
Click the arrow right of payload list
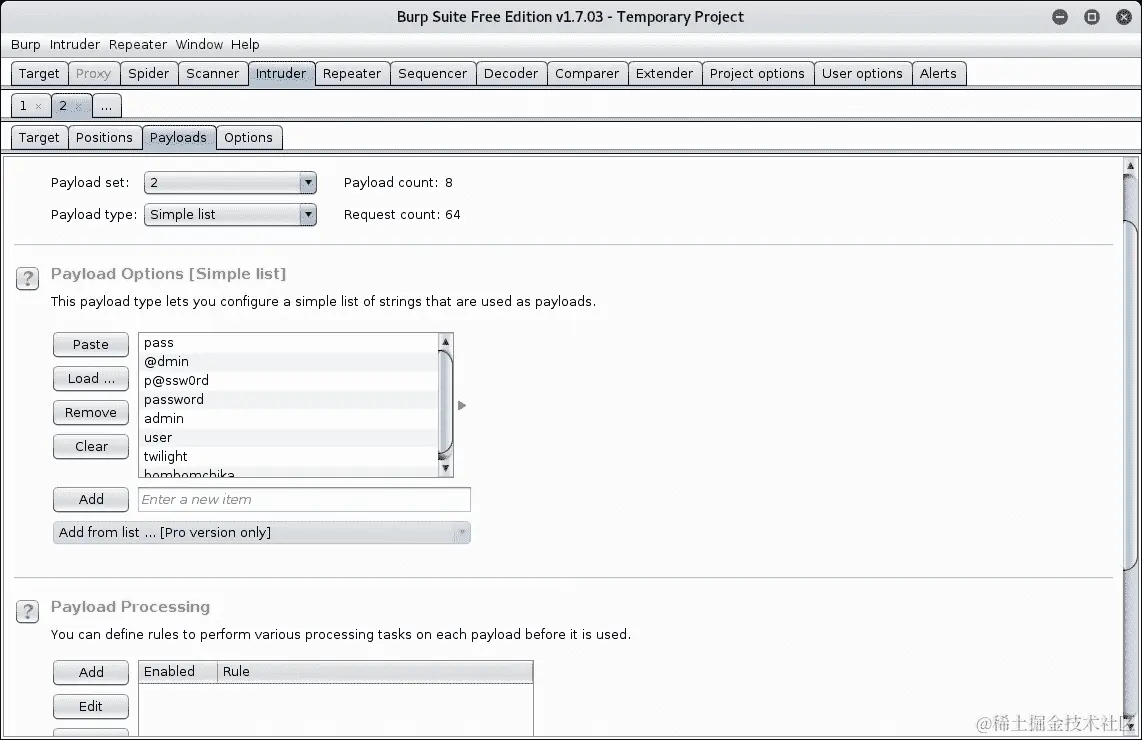tap(462, 405)
